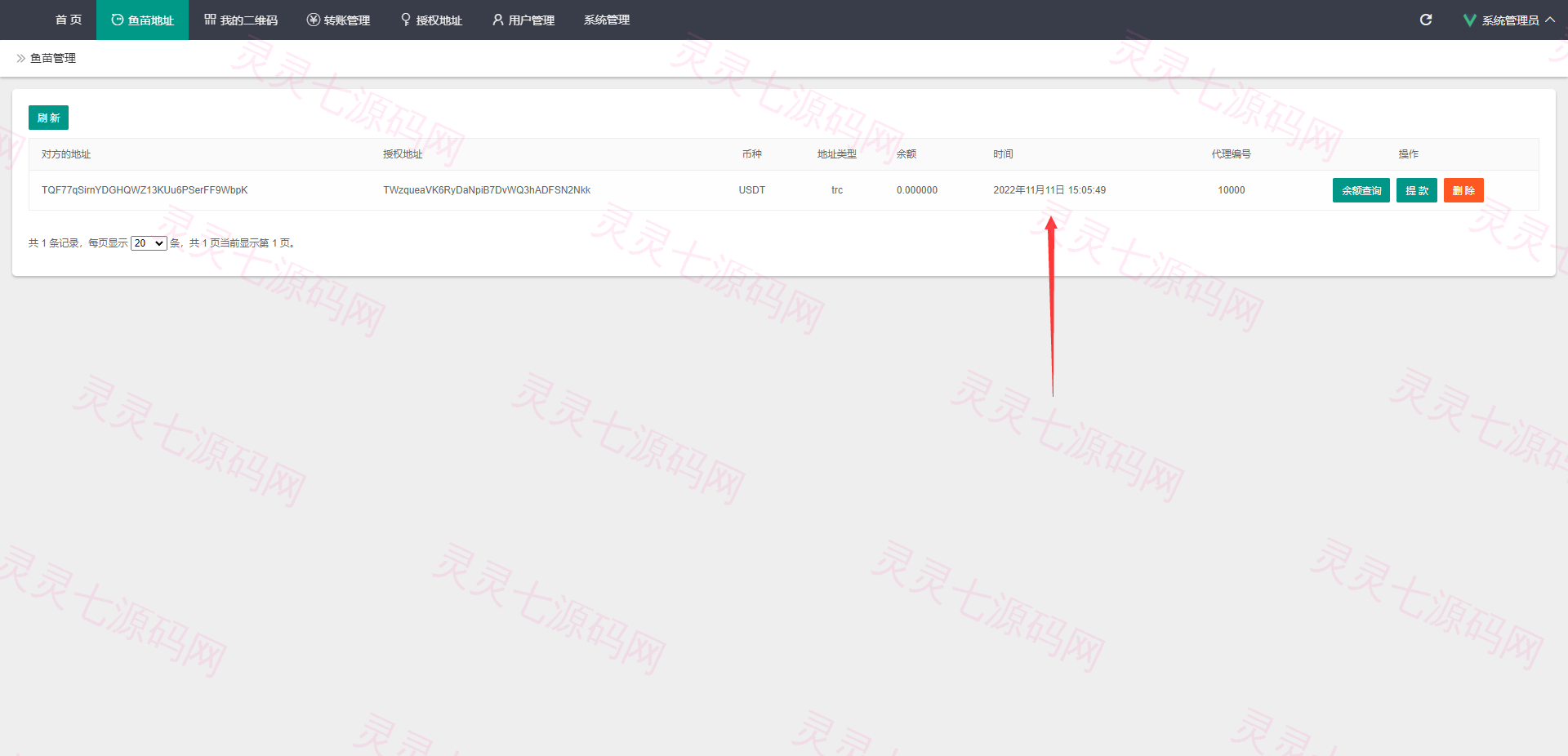Expand the 系统管理员 account chevron

click(1550, 20)
